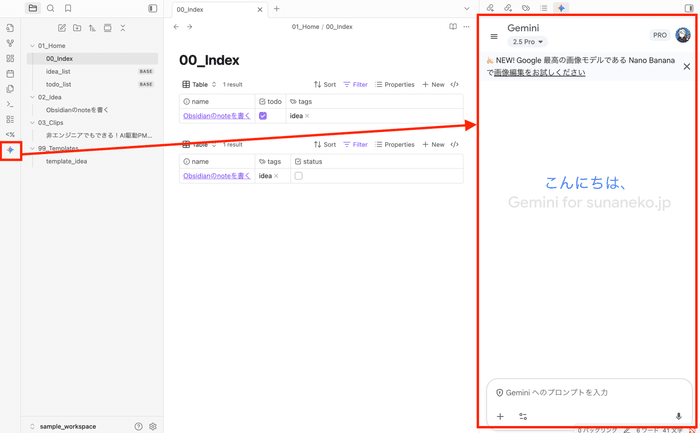Click Sort in the first table toolbar
This screenshot has width=700, height=433.
pos(325,84)
